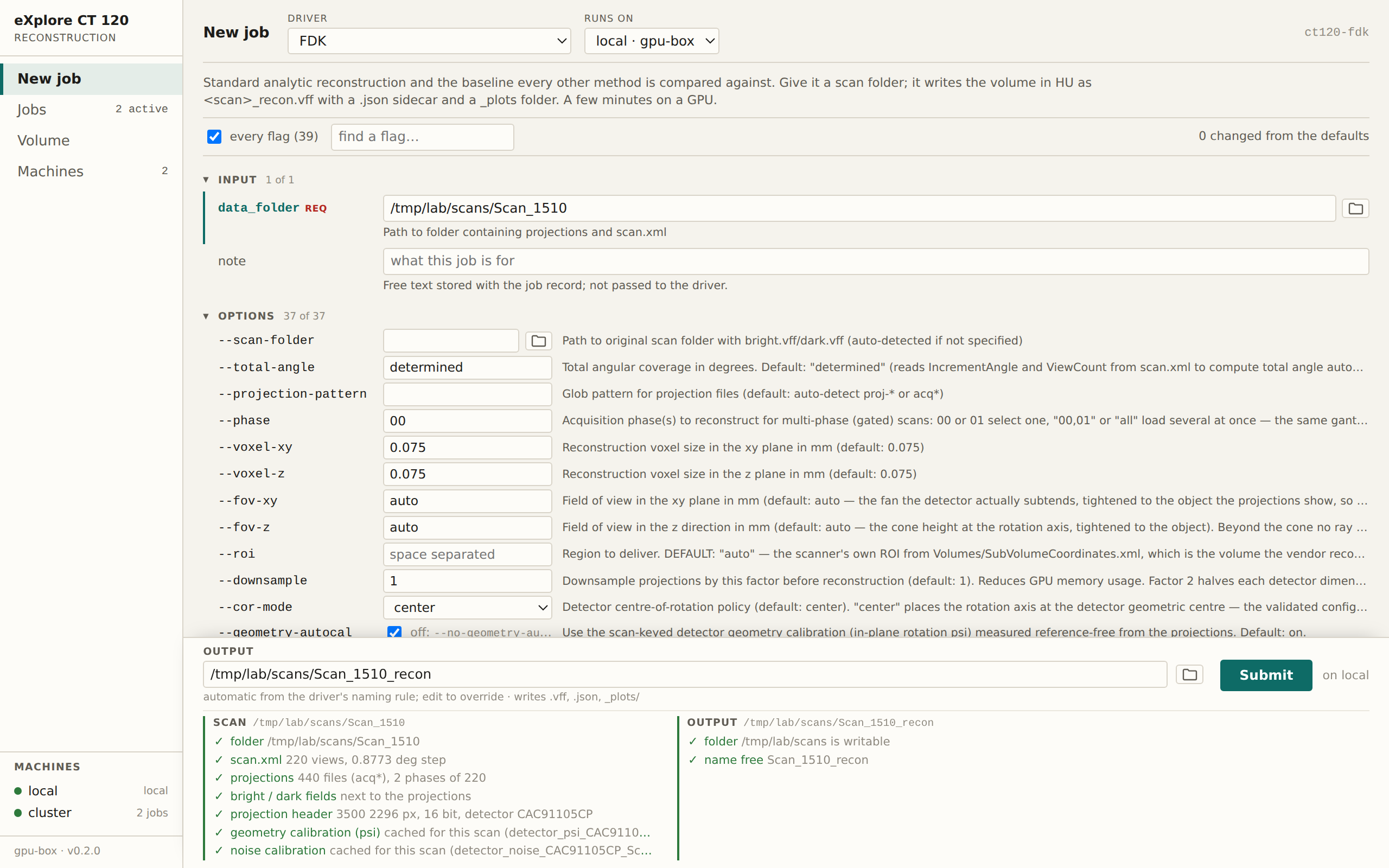Click 'geometry calibration (psi)' check line
The height and width of the screenshot is (868, 1389).
(x=432, y=832)
